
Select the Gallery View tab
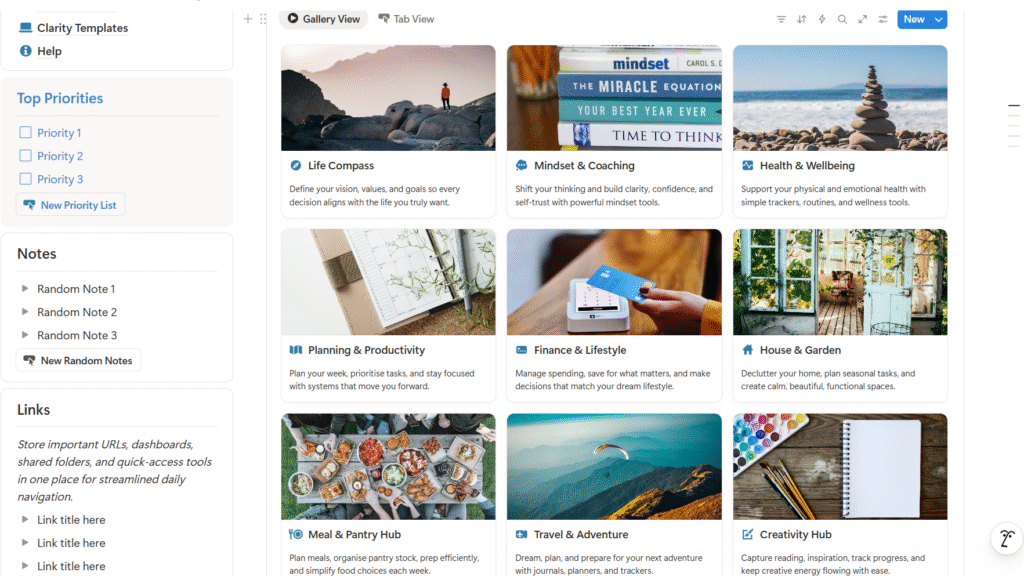[323, 18]
